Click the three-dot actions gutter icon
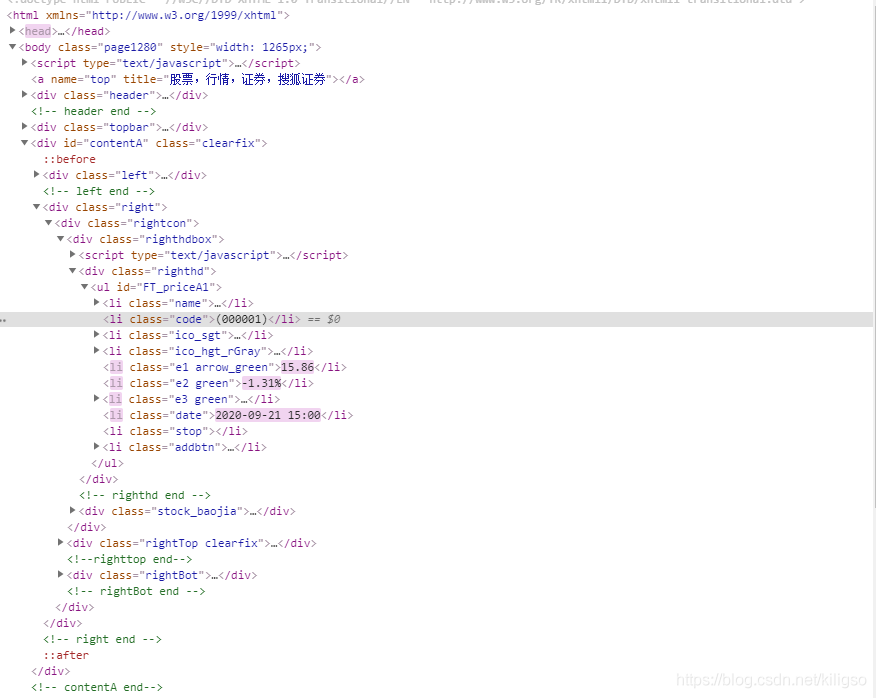 [3, 320]
